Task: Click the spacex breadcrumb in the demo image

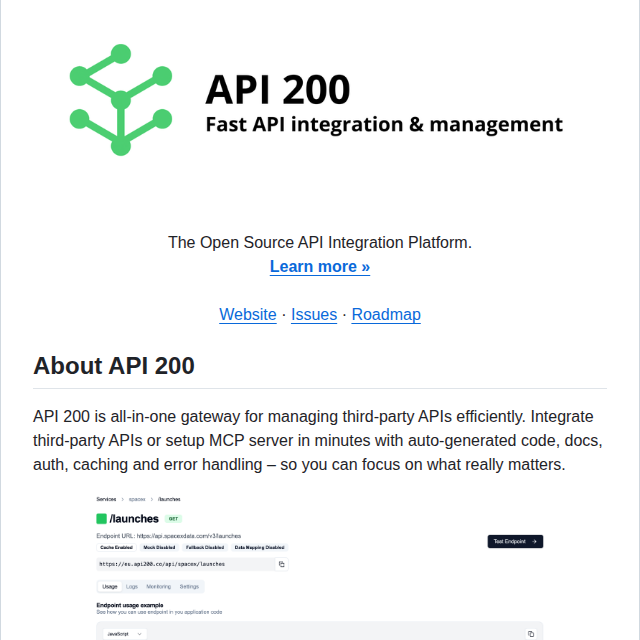Action: [x=137, y=499]
